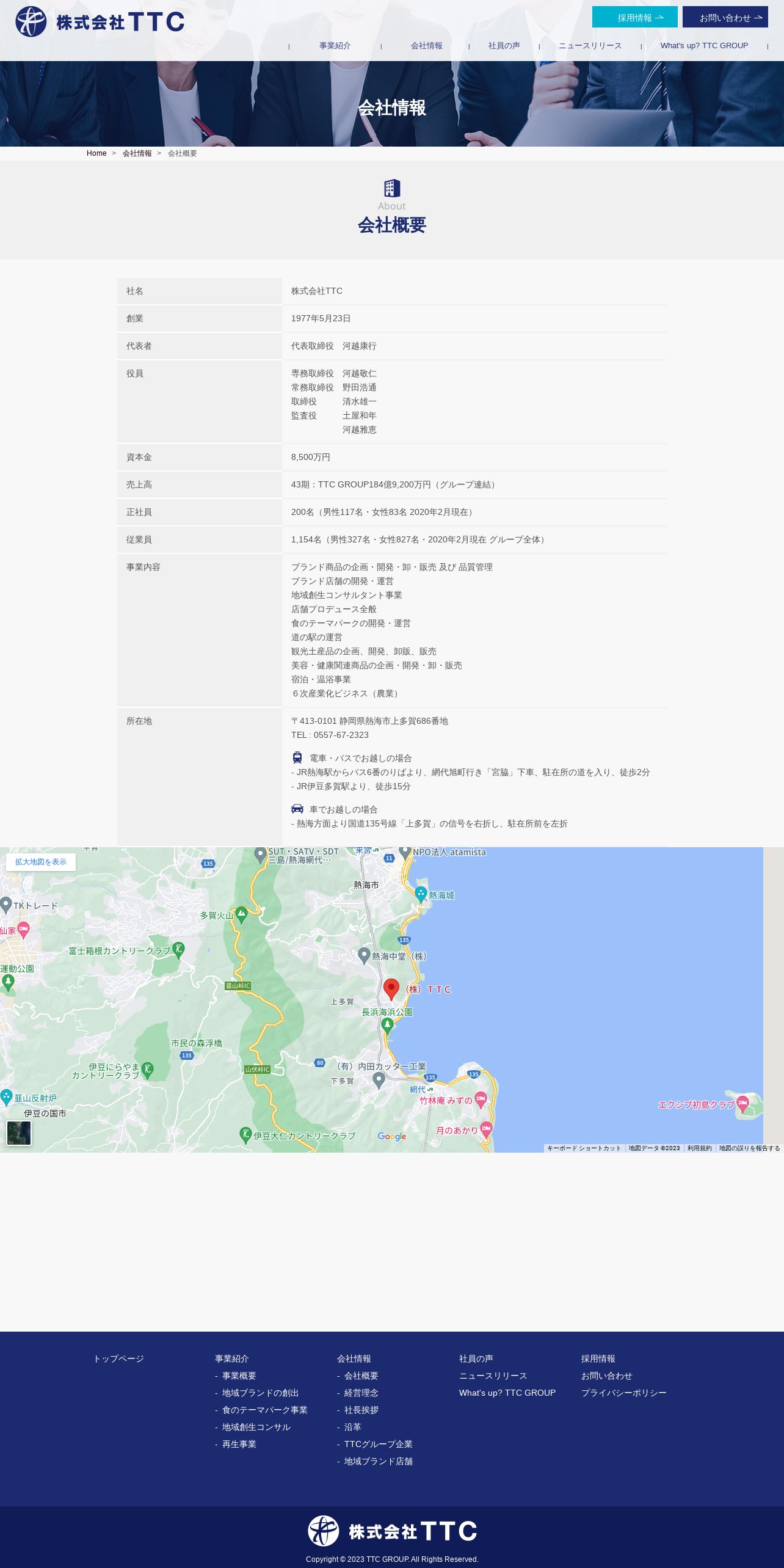This screenshot has height=1568, width=784.
Task: Open キーボード ショートカット on the map
Action: [584, 1148]
